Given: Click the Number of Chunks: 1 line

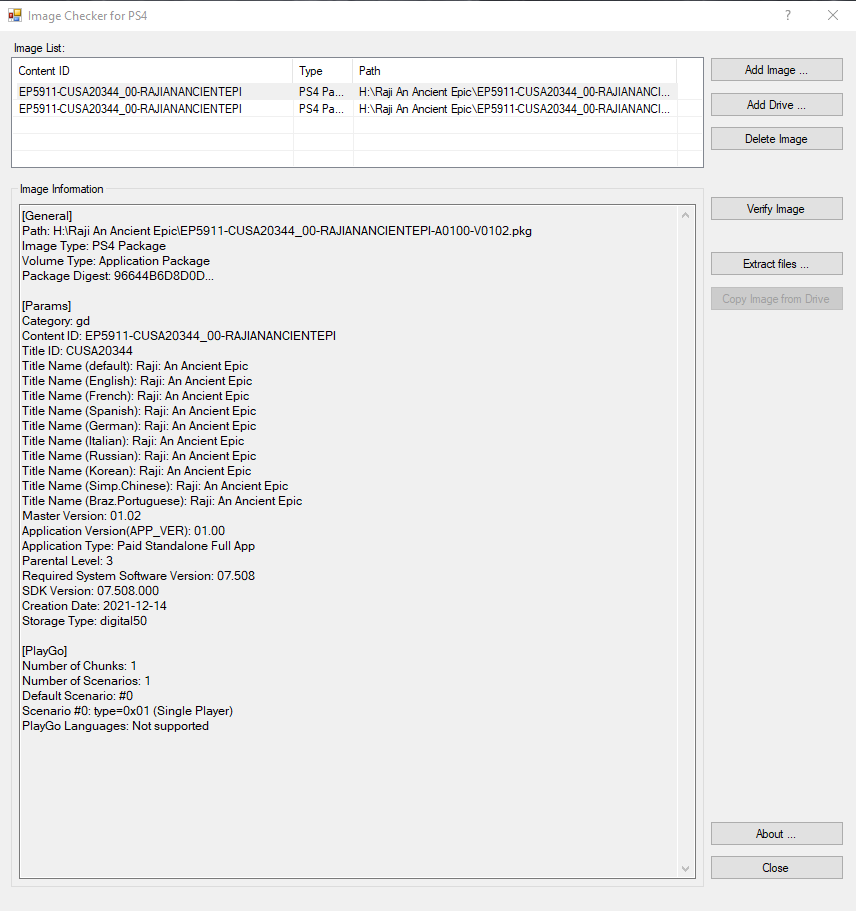Looking at the screenshot, I should tap(79, 666).
